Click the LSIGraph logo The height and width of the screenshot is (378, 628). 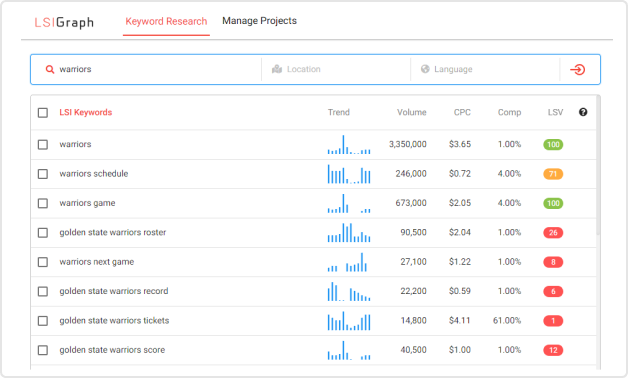(64, 22)
